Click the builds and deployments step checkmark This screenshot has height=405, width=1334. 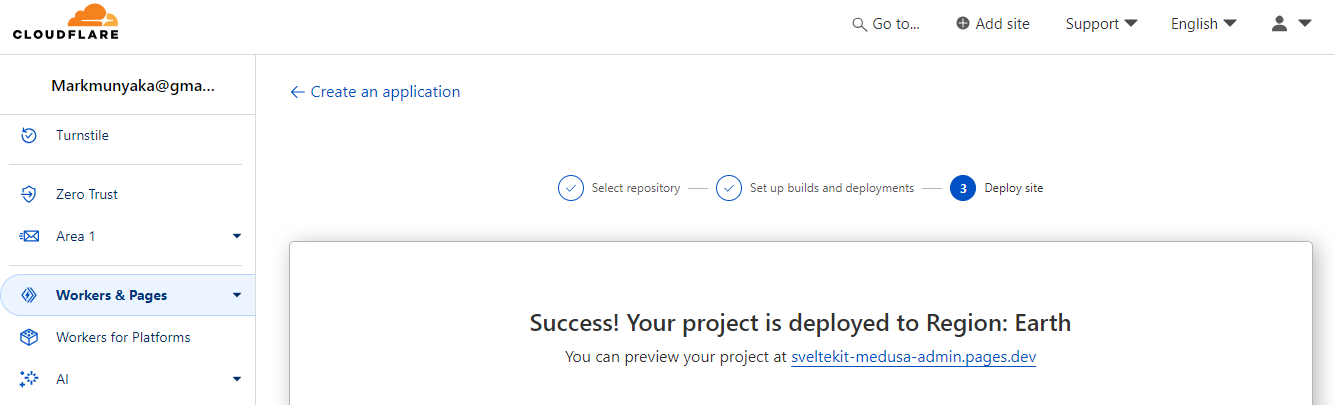729,188
